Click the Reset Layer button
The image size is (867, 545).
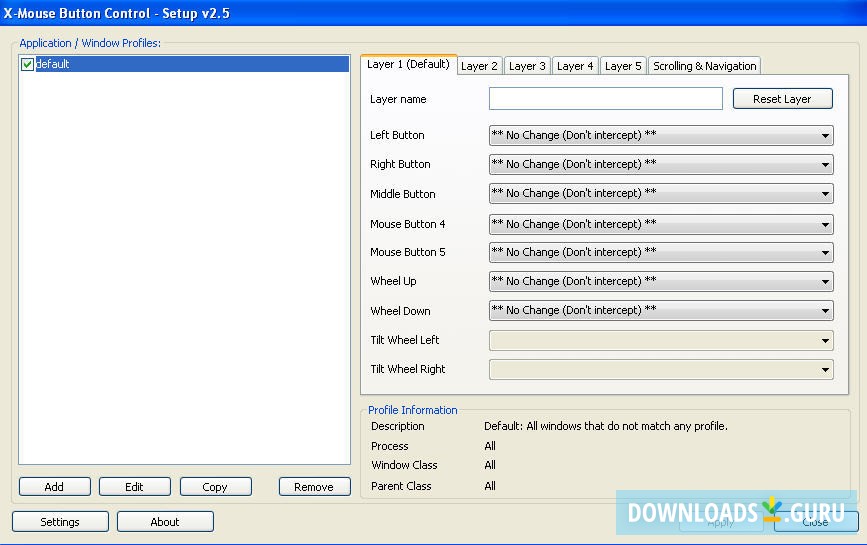coord(782,99)
